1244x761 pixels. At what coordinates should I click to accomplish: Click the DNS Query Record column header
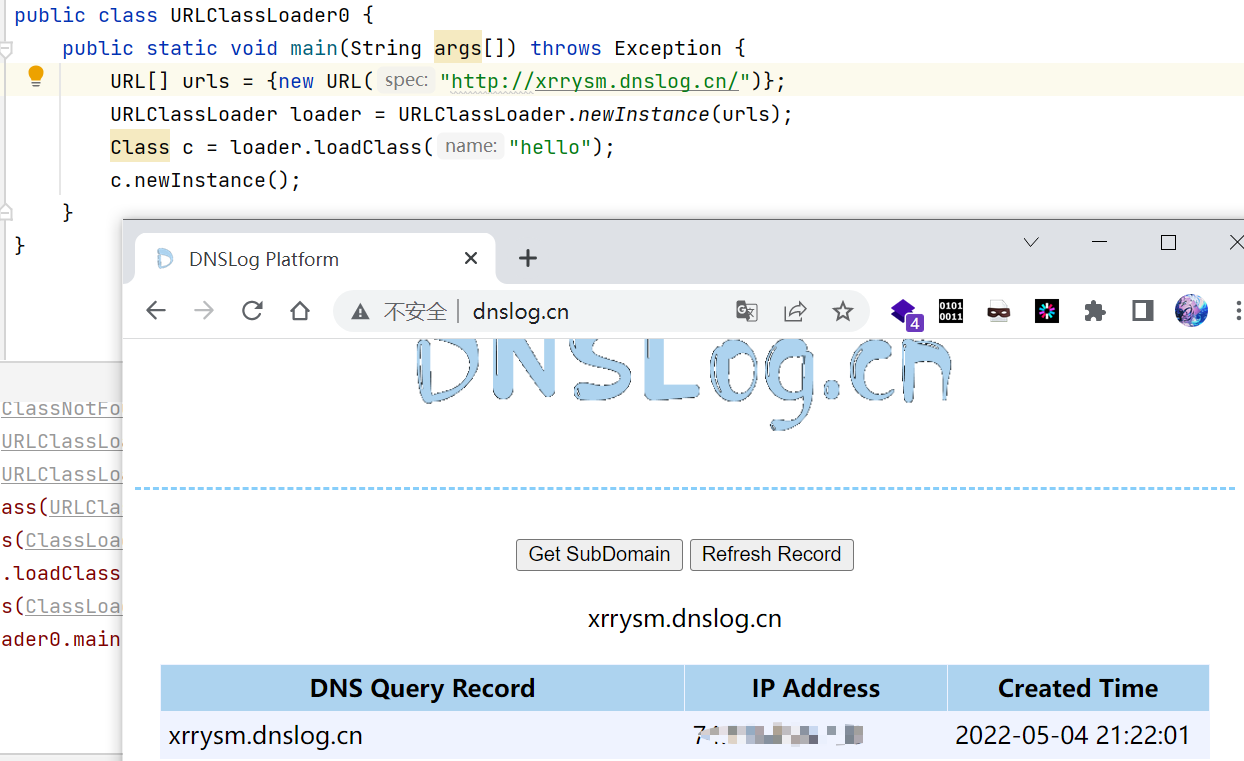tap(422, 688)
